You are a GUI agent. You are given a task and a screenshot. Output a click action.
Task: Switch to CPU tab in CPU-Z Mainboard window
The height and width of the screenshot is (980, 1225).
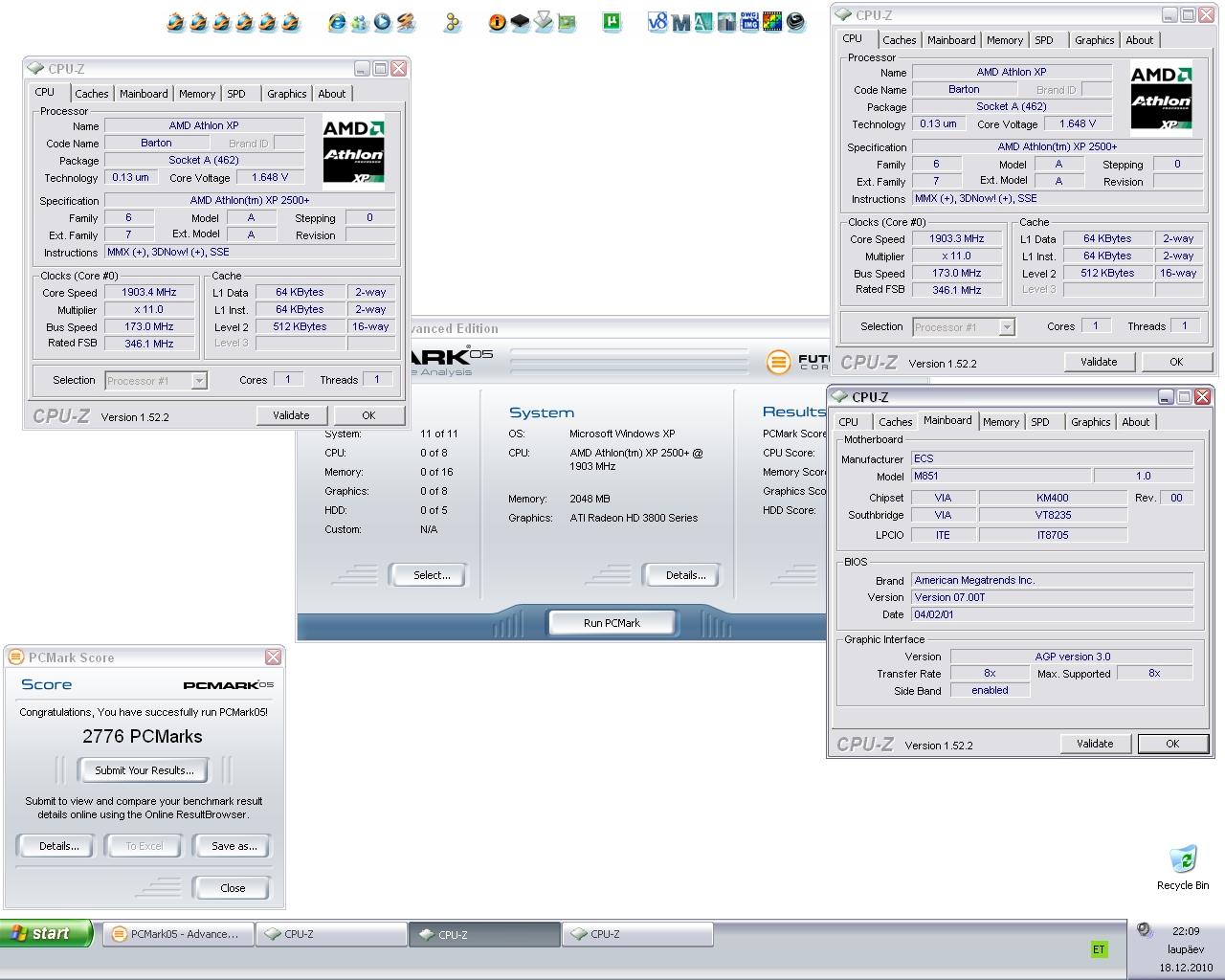pos(849,422)
